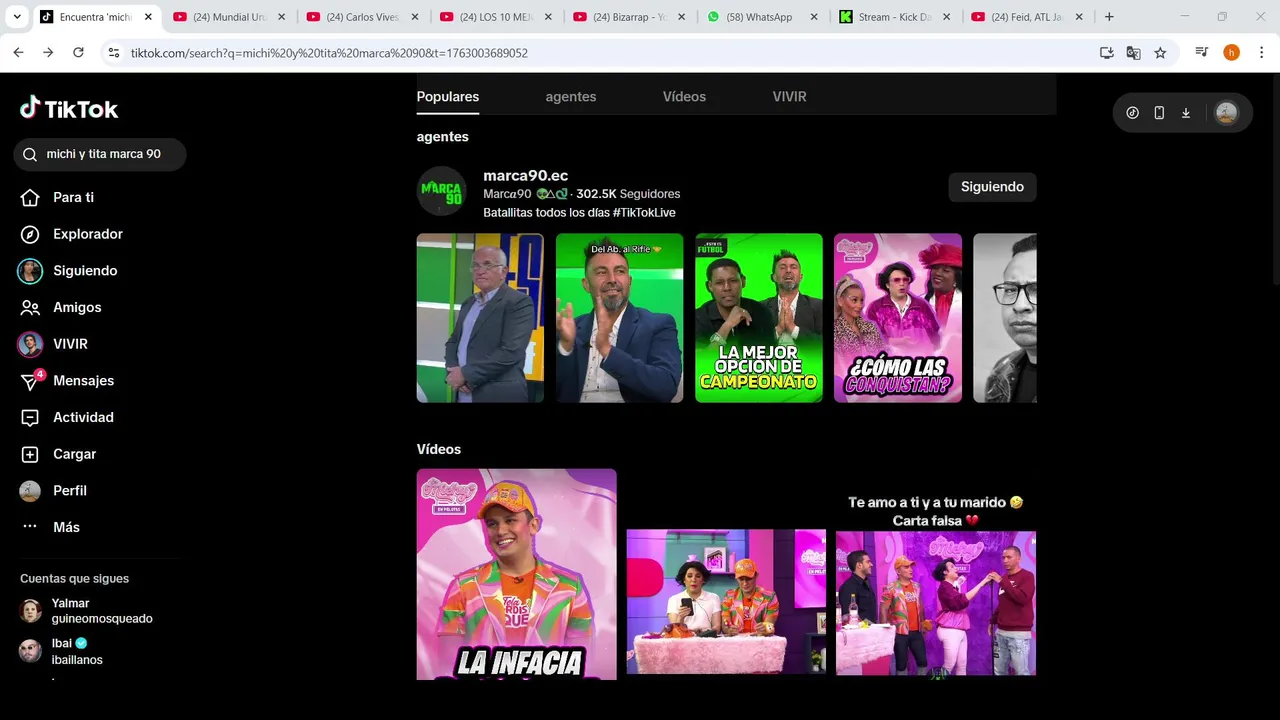
Task: Click the 302.5K Seguidores text
Action: [x=628, y=194]
